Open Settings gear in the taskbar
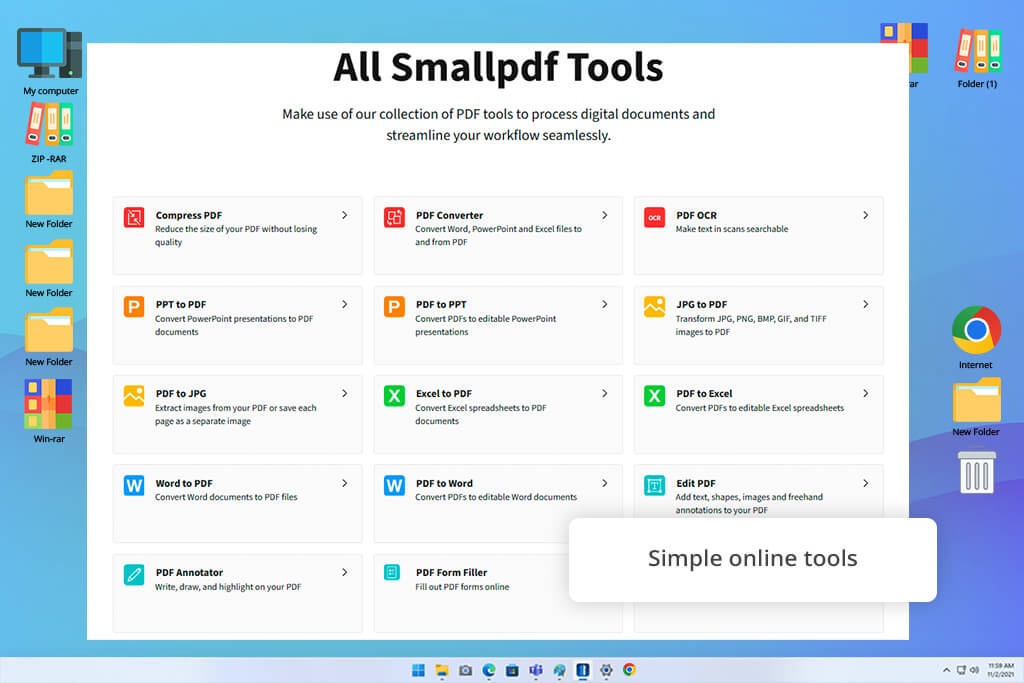 point(606,670)
